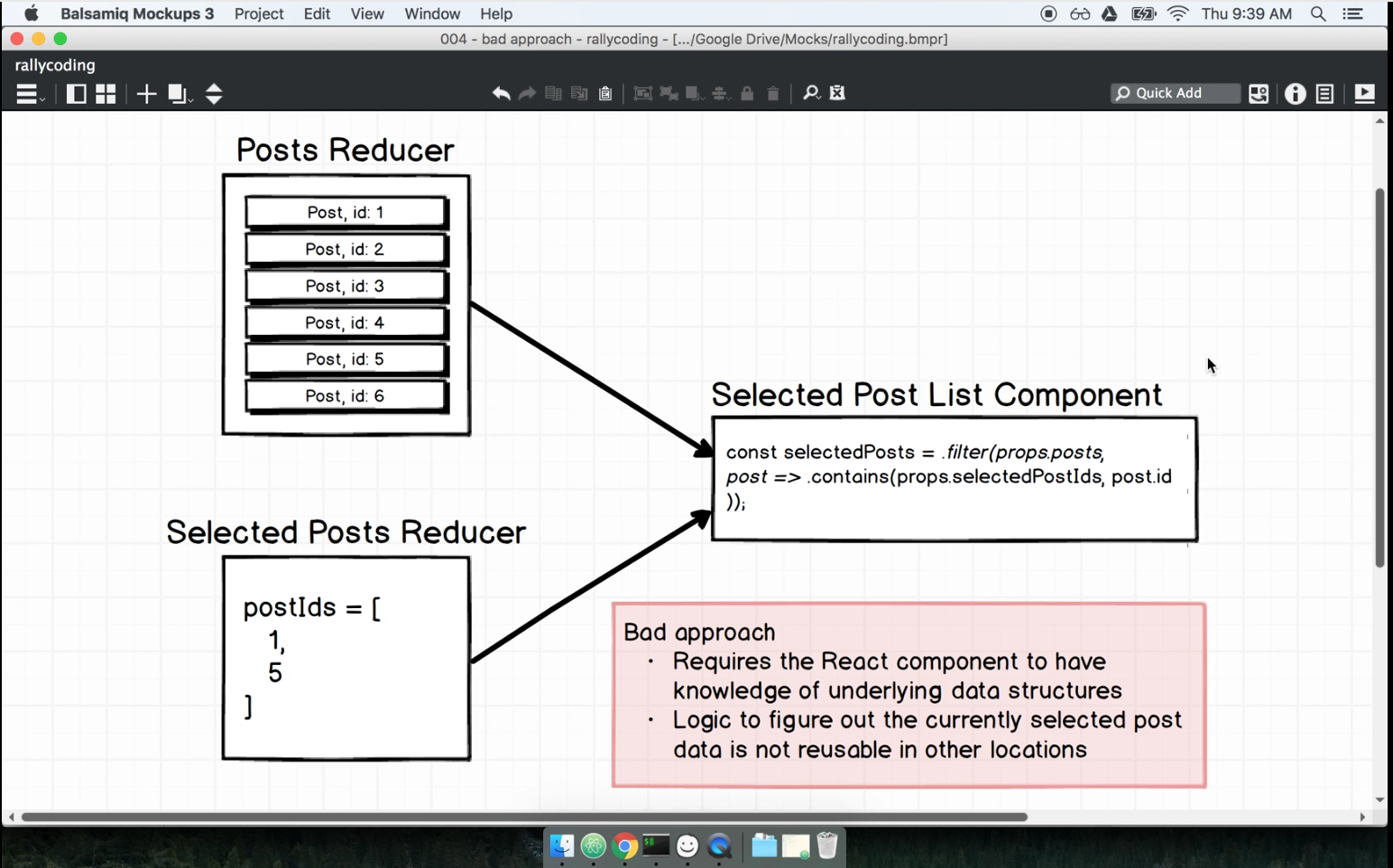Click the Notes panel icon near Quick Add
The image size is (1393, 868).
pos(1325,93)
